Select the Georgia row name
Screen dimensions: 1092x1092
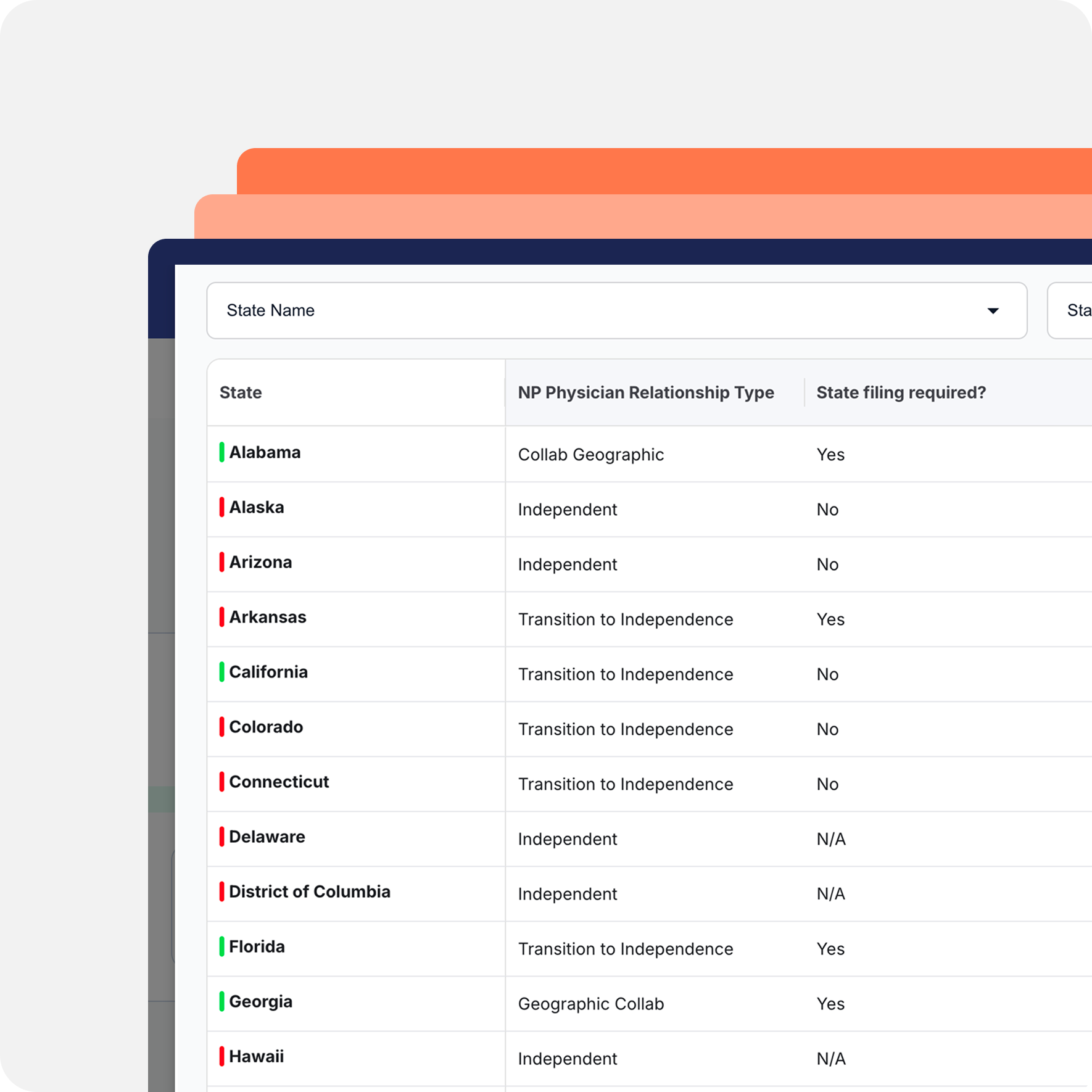(x=260, y=1001)
